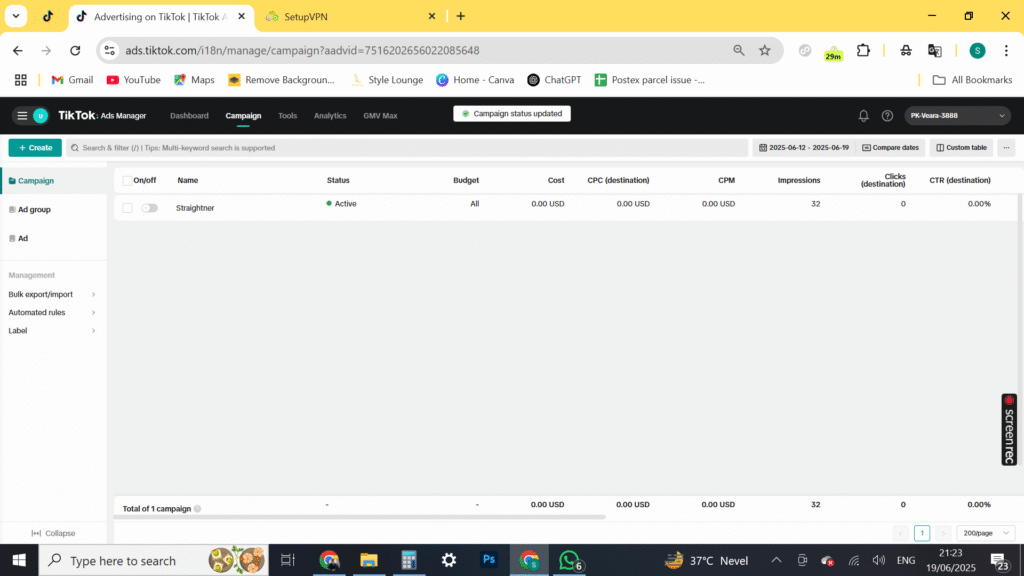Switch to the Dashboard tab
The image size is (1024, 576).
(x=189, y=116)
